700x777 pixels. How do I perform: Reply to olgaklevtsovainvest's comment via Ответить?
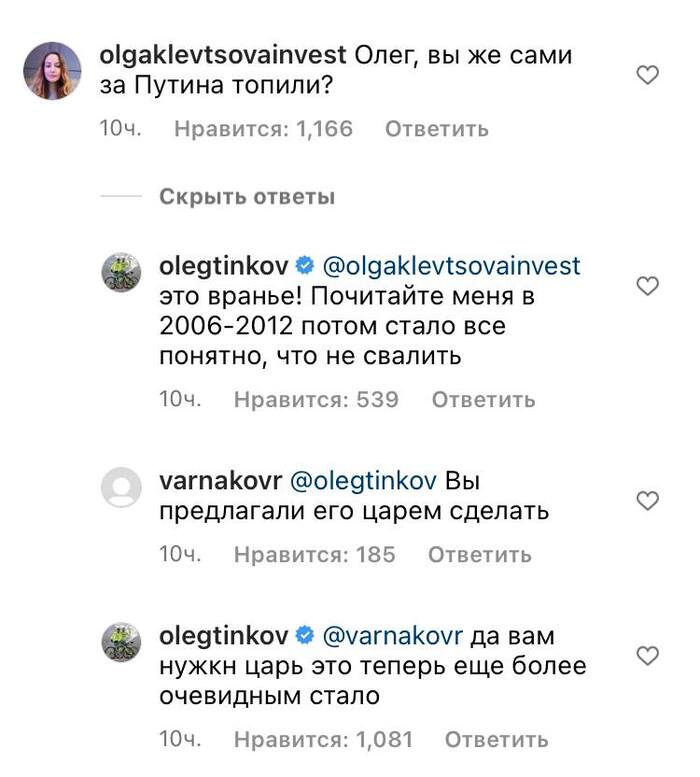[x=436, y=129]
